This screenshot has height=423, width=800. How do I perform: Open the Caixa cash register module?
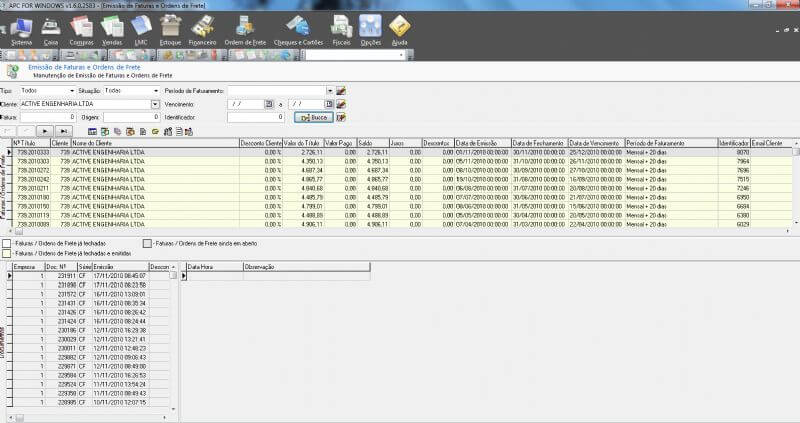tap(51, 31)
